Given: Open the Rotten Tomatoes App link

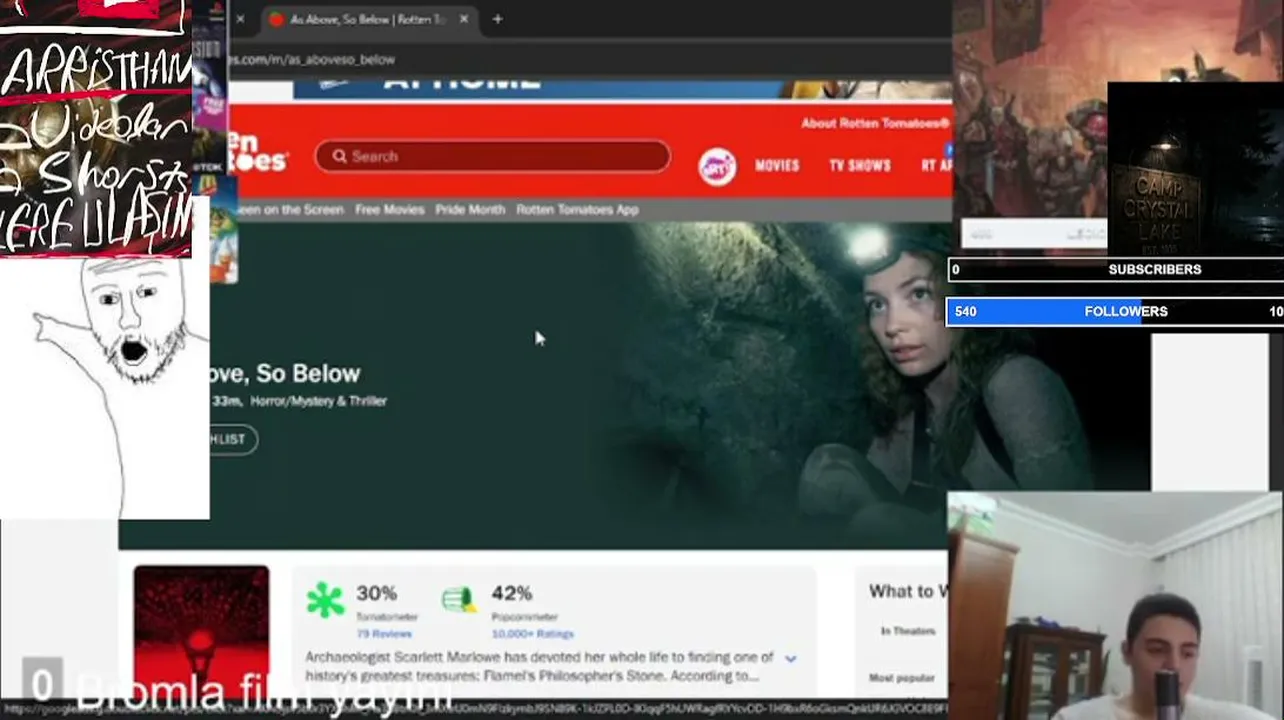Looking at the screenshot, I should coord(577,210).
